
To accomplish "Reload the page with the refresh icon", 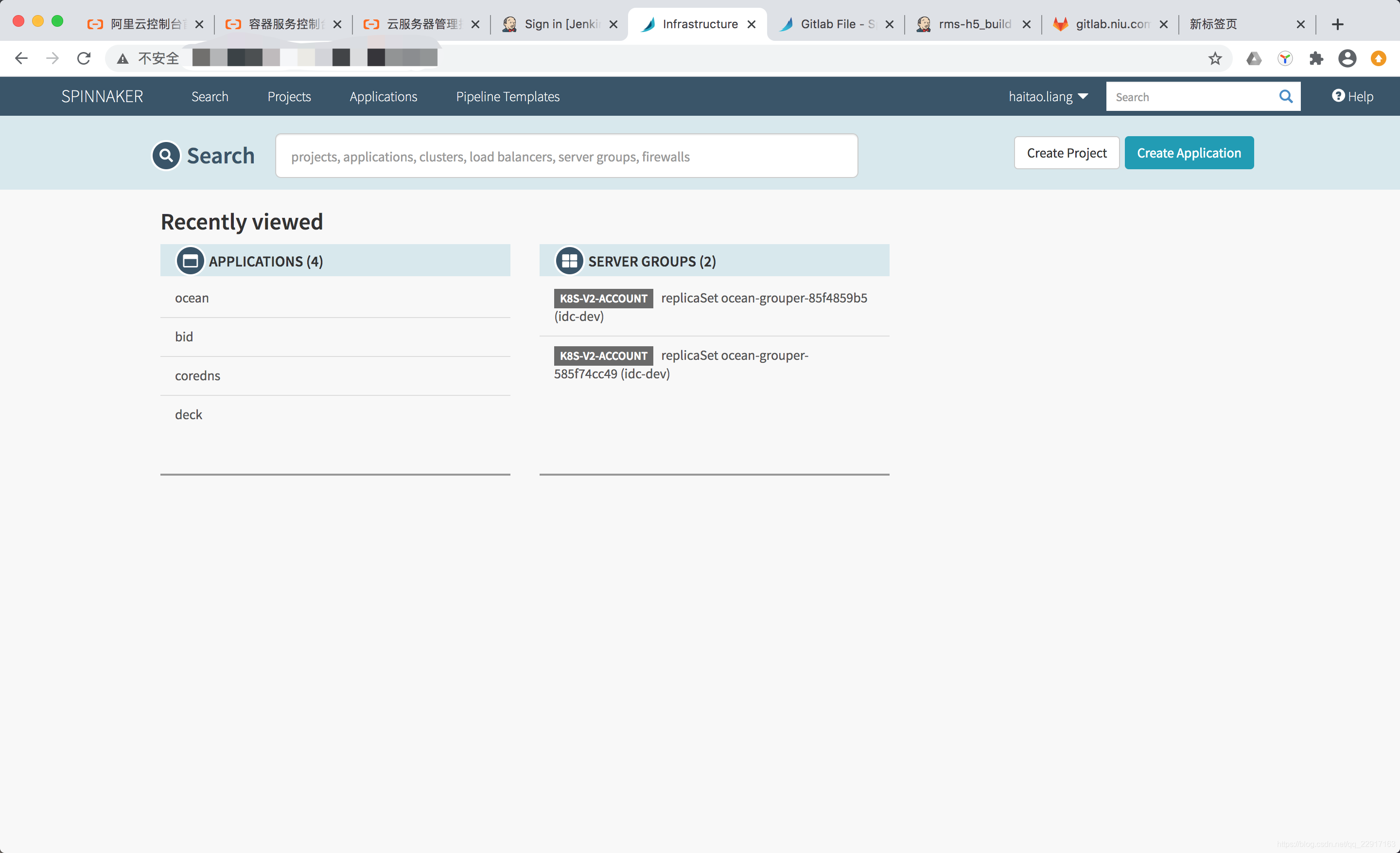I will 84,58.
